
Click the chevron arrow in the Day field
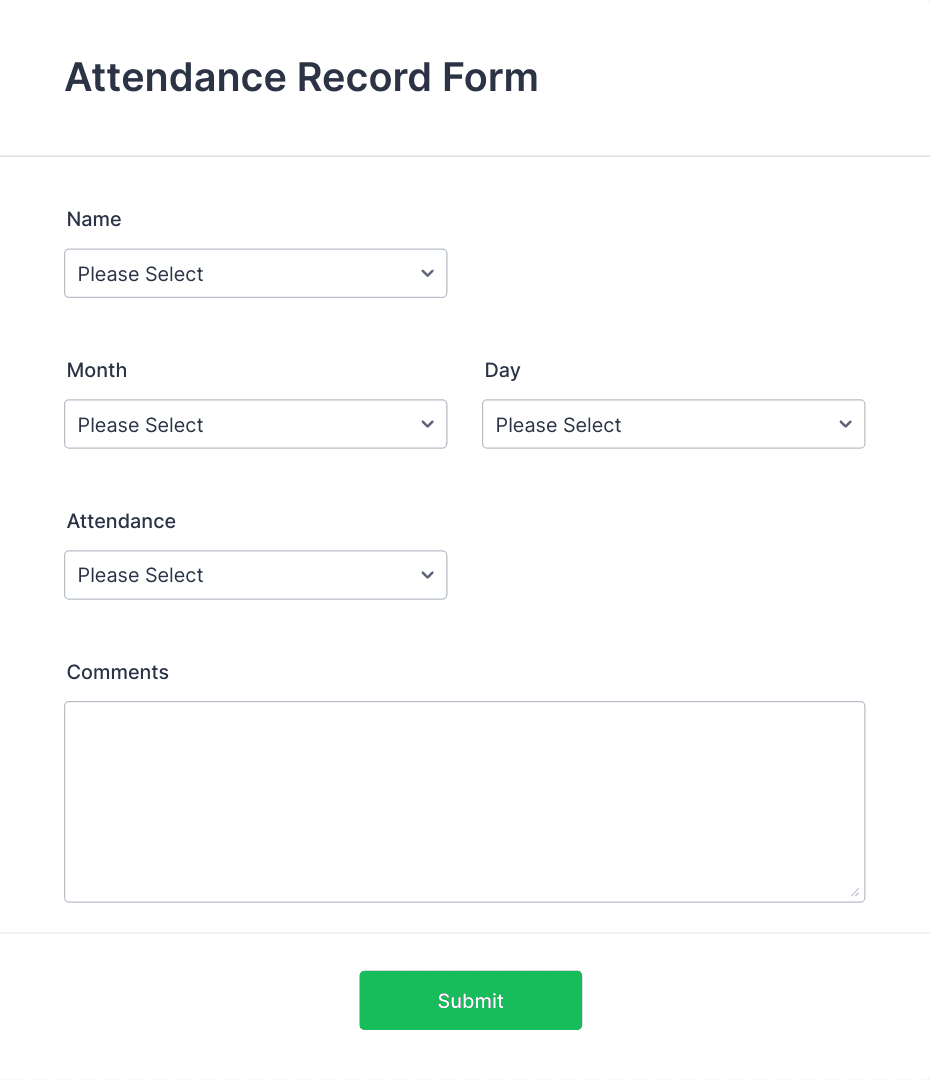pos(845,424)
